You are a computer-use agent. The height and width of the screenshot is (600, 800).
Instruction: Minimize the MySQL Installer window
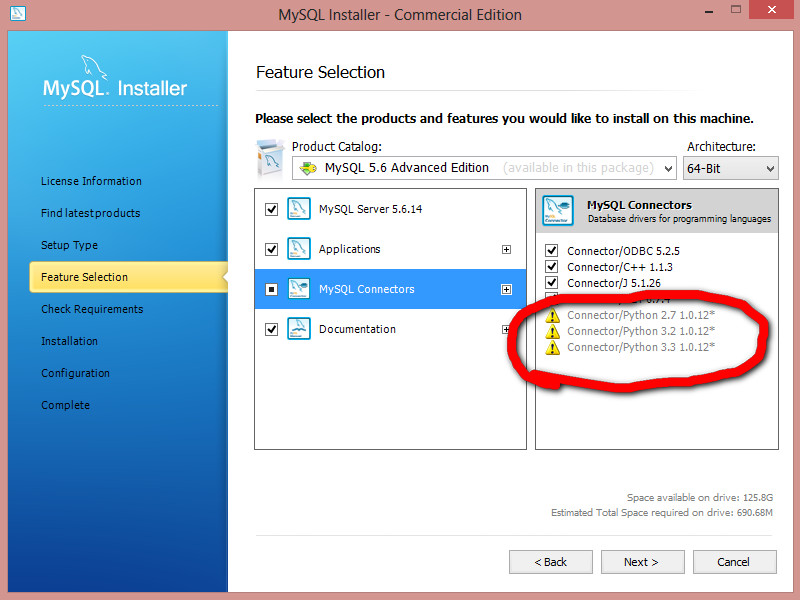(x=709, y=11)
